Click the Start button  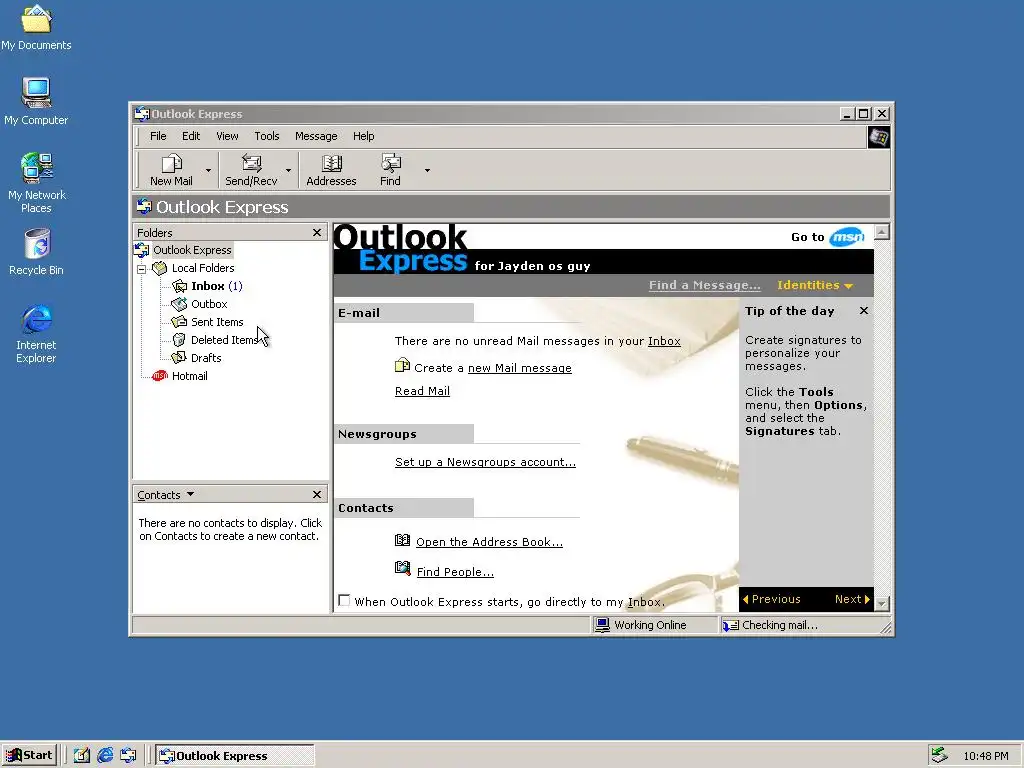coord(29,756)
